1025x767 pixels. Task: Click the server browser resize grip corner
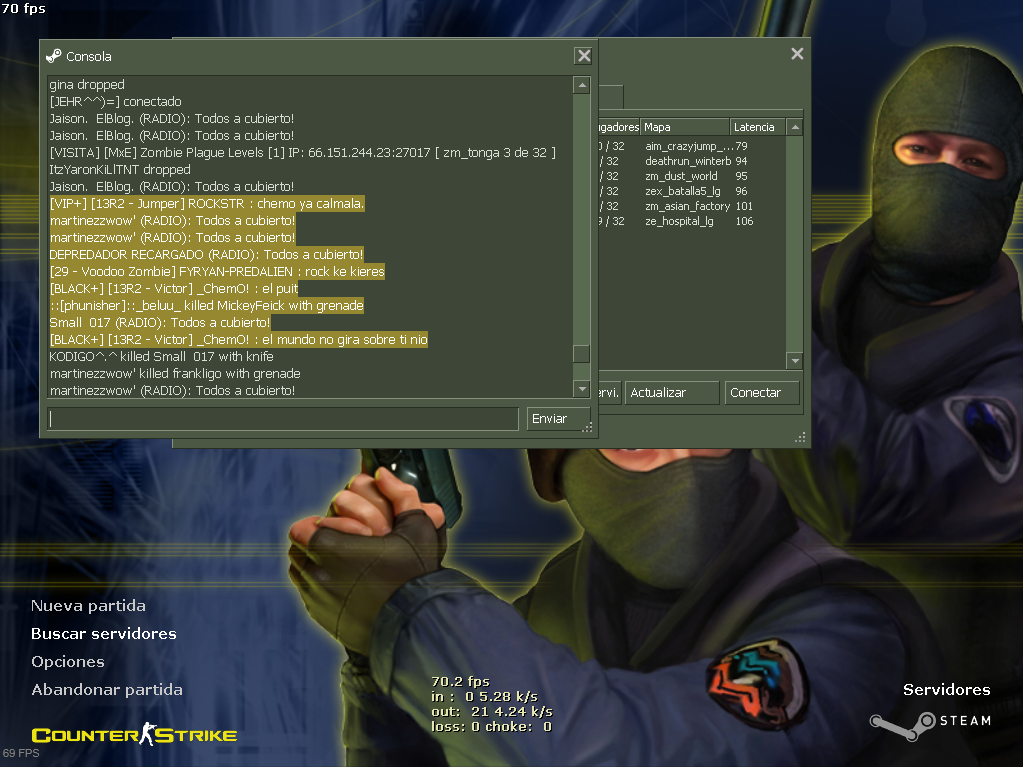pos(800,437)
